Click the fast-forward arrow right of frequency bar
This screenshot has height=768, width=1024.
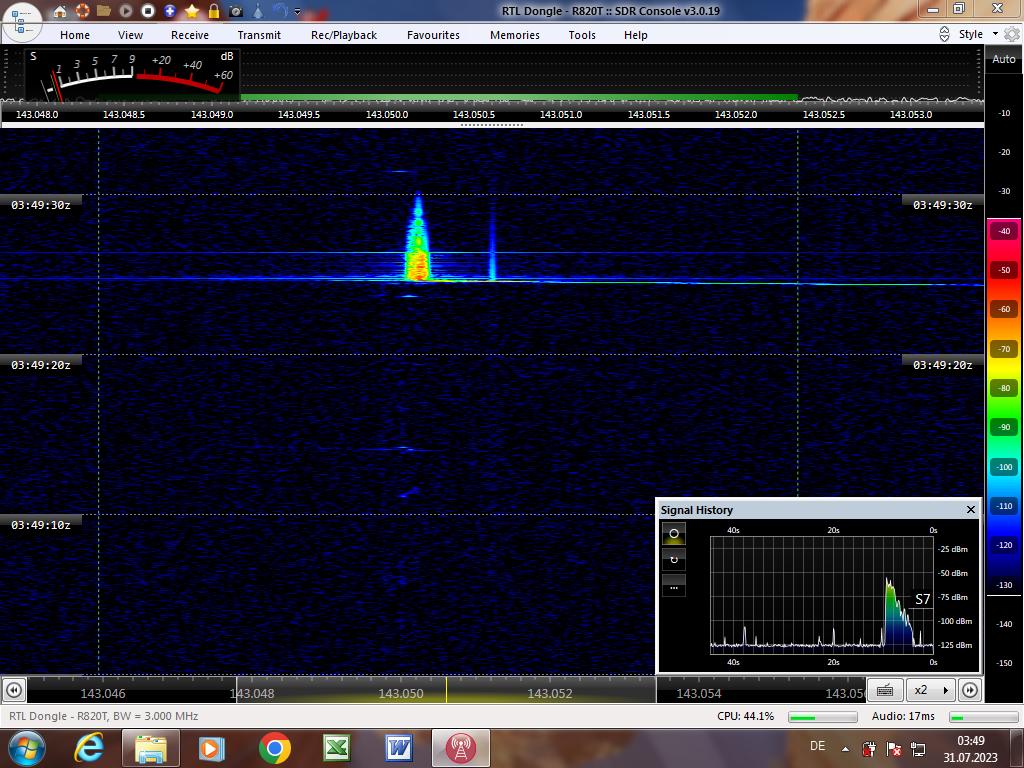[x=970, y=690]
